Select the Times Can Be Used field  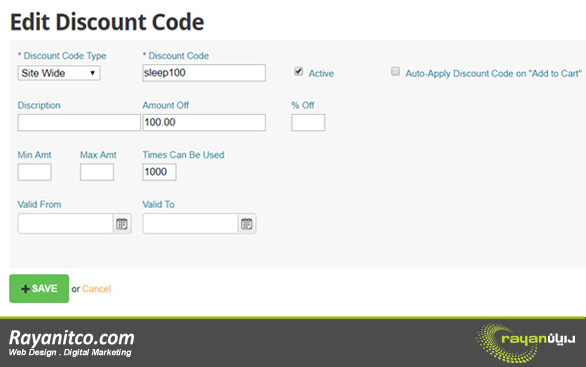(x=159, y=172)
